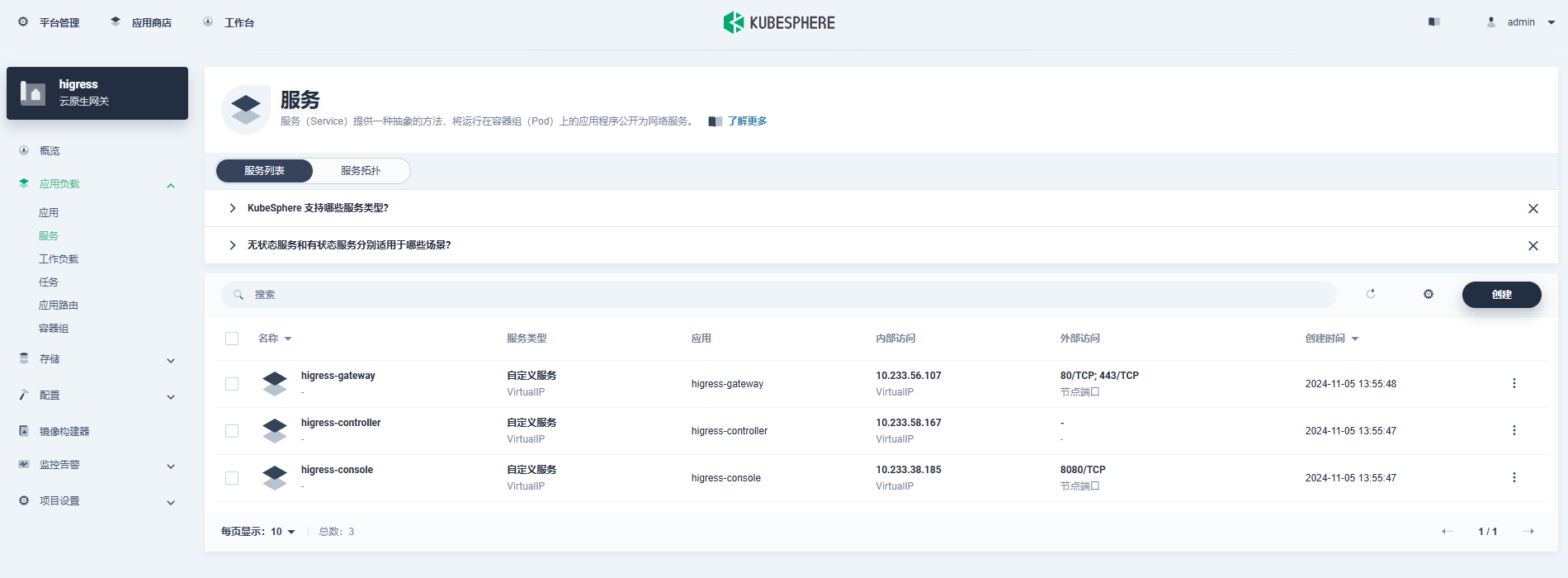The height and width of the screenshot is (578, 1568).
Task: Click internal IP 10.233.58.167
Action: click(x=909, y=423)
